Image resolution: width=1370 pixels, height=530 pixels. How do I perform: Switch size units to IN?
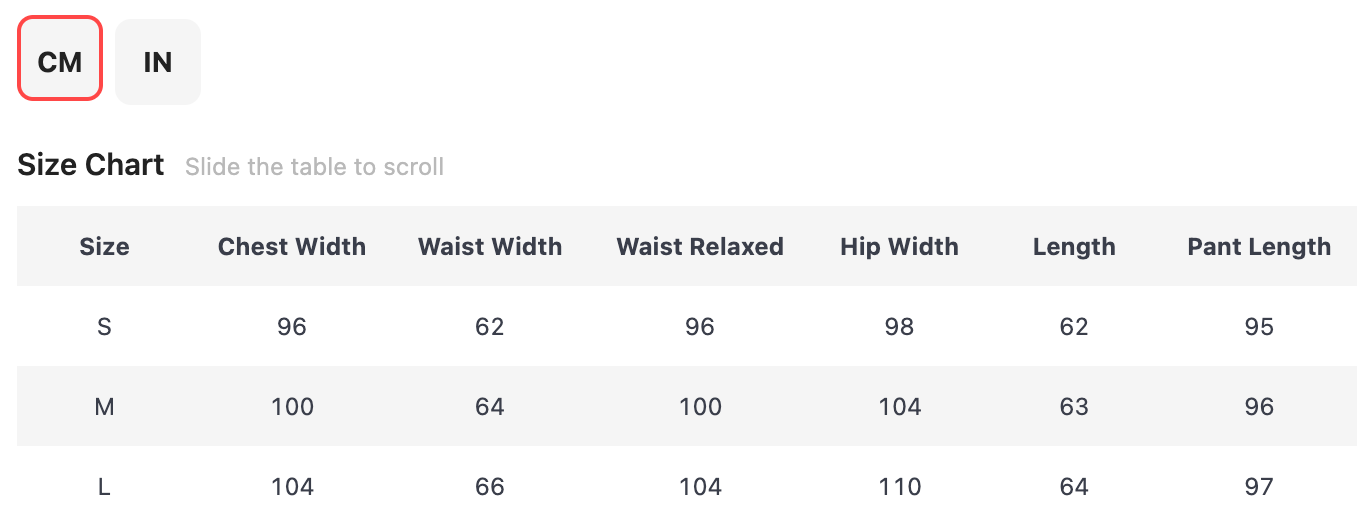(x=158, y=61)
